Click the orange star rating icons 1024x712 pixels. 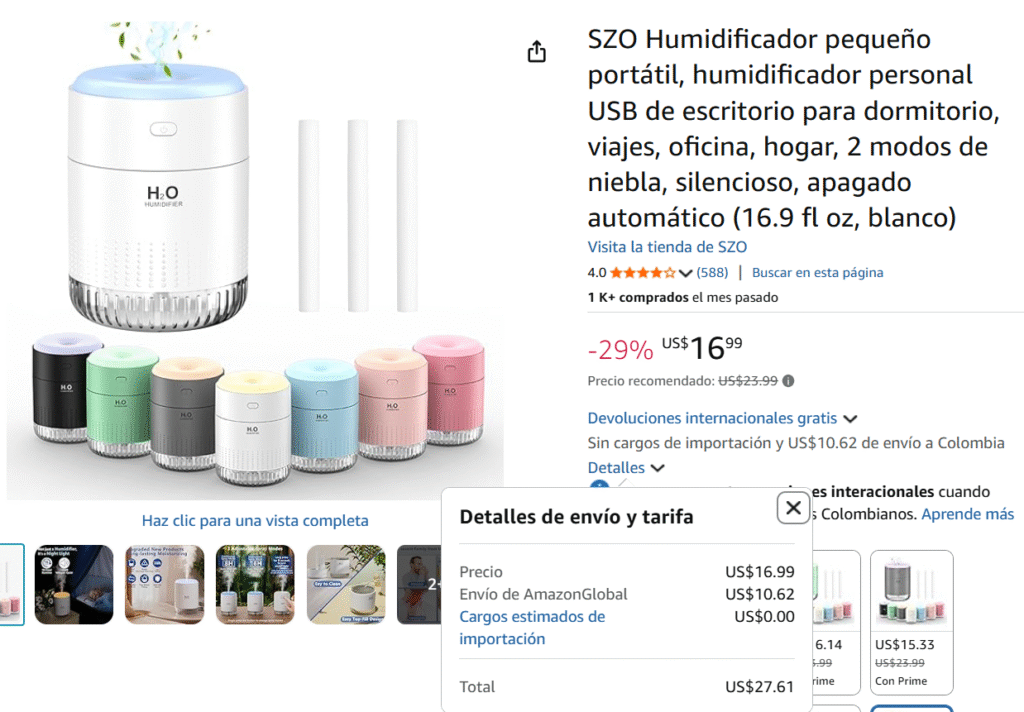coord(643,273)
